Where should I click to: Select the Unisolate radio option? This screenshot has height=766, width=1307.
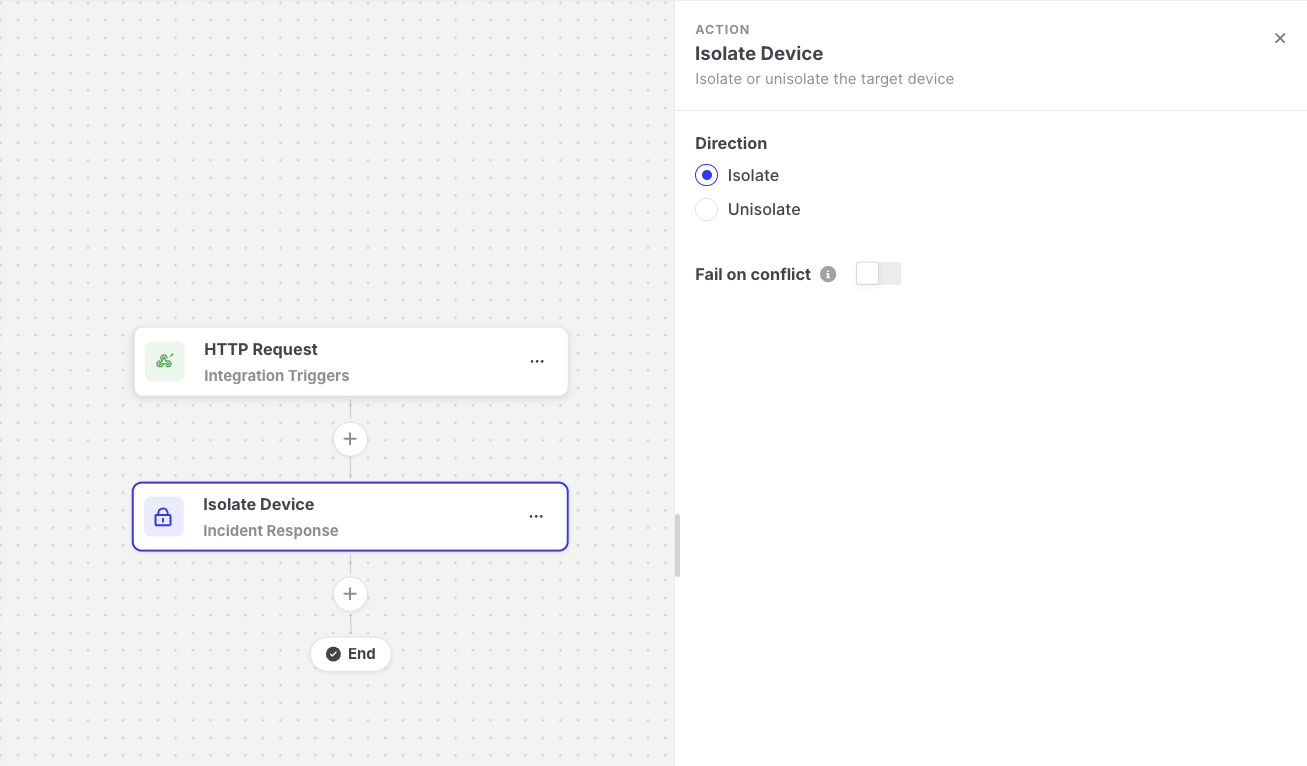(706, 209)
